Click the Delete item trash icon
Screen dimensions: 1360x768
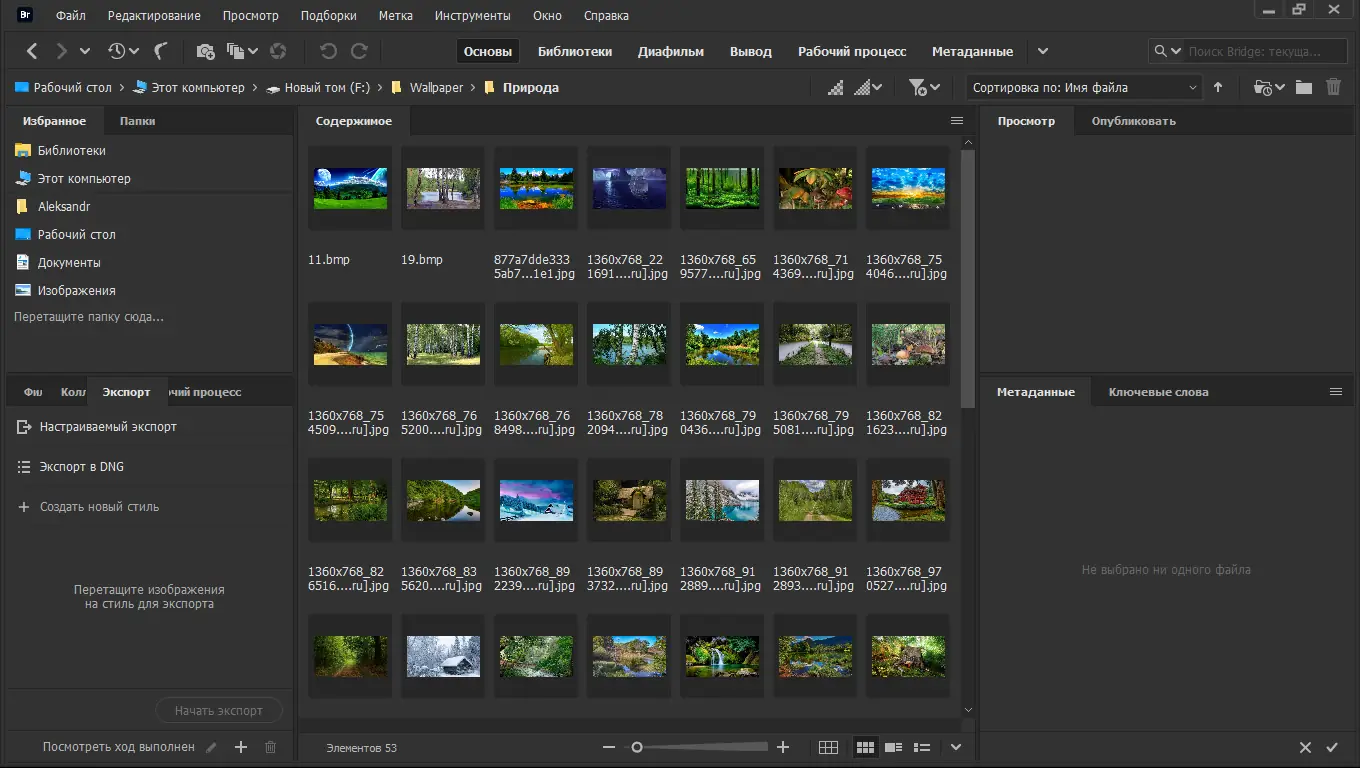click(1333, 87)
